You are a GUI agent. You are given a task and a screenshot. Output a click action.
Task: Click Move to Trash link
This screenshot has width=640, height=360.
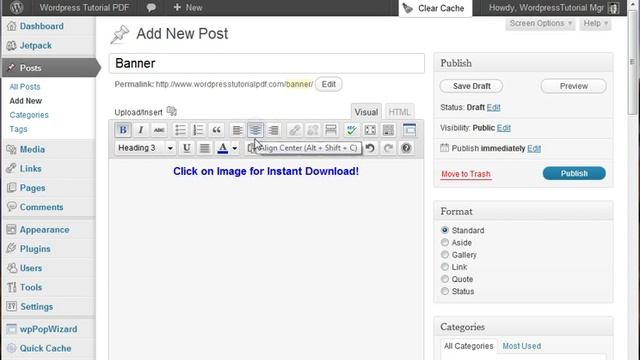coord(466,174)
